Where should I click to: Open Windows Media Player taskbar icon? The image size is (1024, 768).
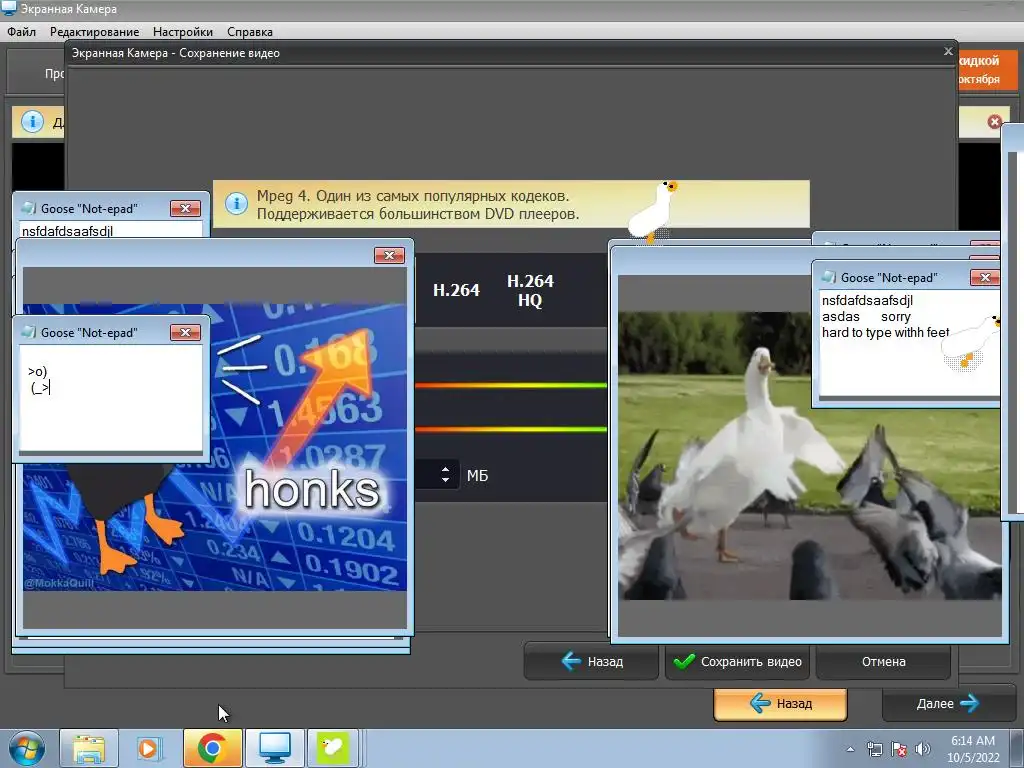tap(149, 748)
